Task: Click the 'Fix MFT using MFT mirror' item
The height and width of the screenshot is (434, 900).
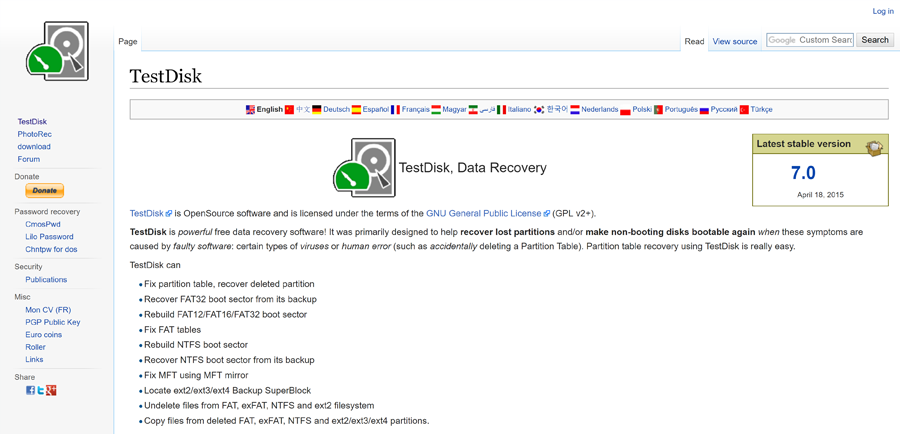Action: [196, 375]
